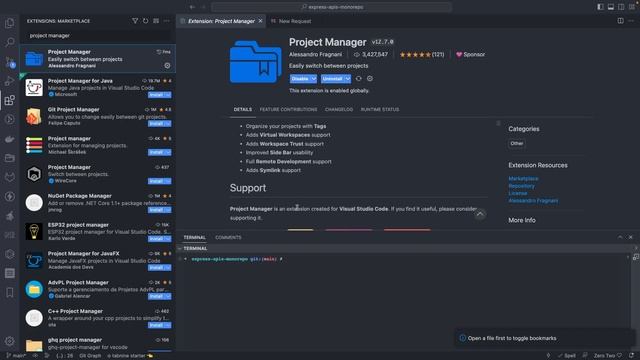Image resolution: width=640 pixels, height=360 pixels.
Task: Open the lightning bolt (Thunder Client) view
Action: click(x=9, y=196)
